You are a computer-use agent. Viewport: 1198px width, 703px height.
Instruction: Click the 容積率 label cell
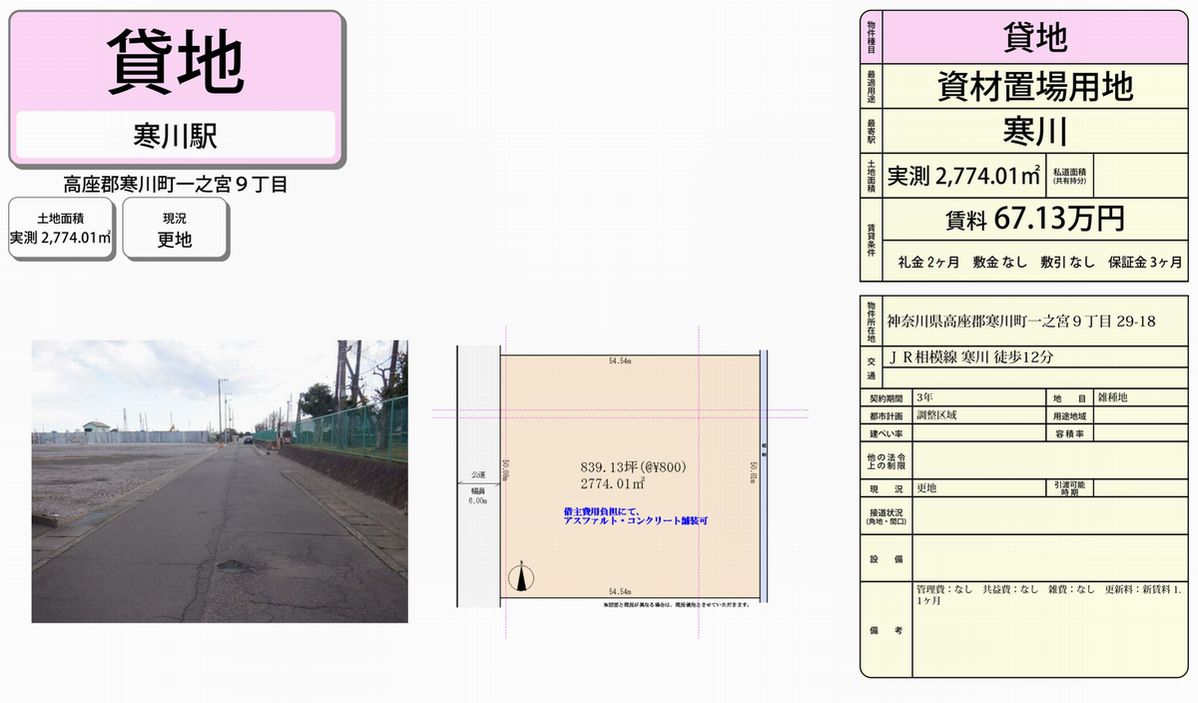pos(1070,433)
